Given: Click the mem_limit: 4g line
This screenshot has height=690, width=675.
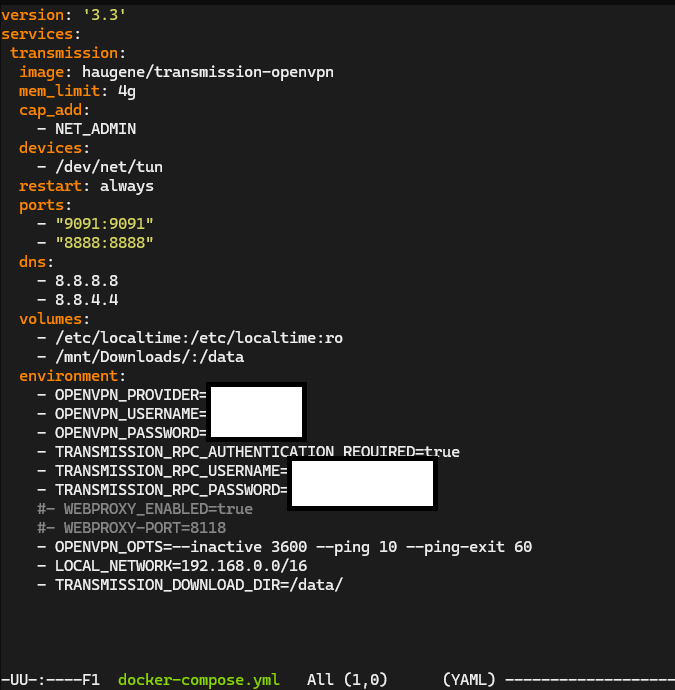Looking at the screenshot, I should [77, 91].
